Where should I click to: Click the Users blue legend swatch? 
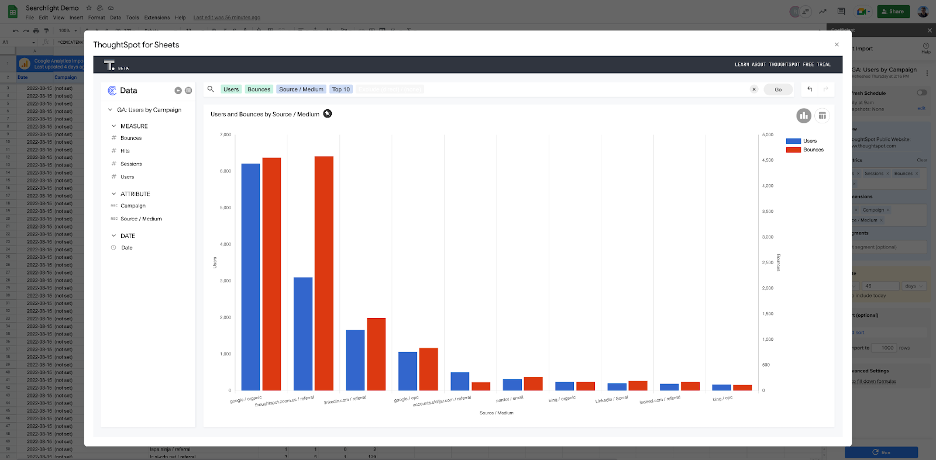point(793,141)
